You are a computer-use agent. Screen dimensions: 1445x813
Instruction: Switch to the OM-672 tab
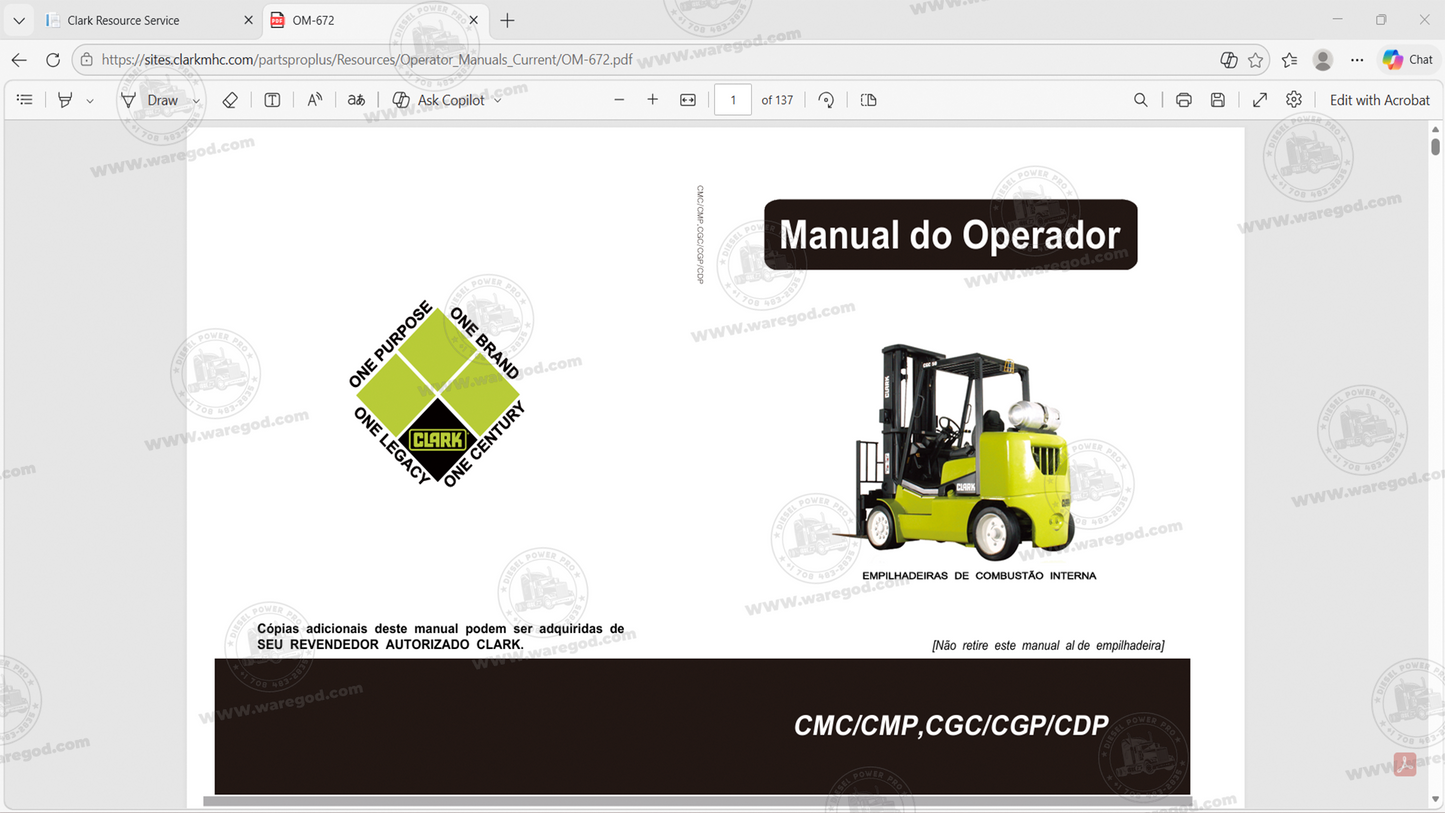point(376,20)
